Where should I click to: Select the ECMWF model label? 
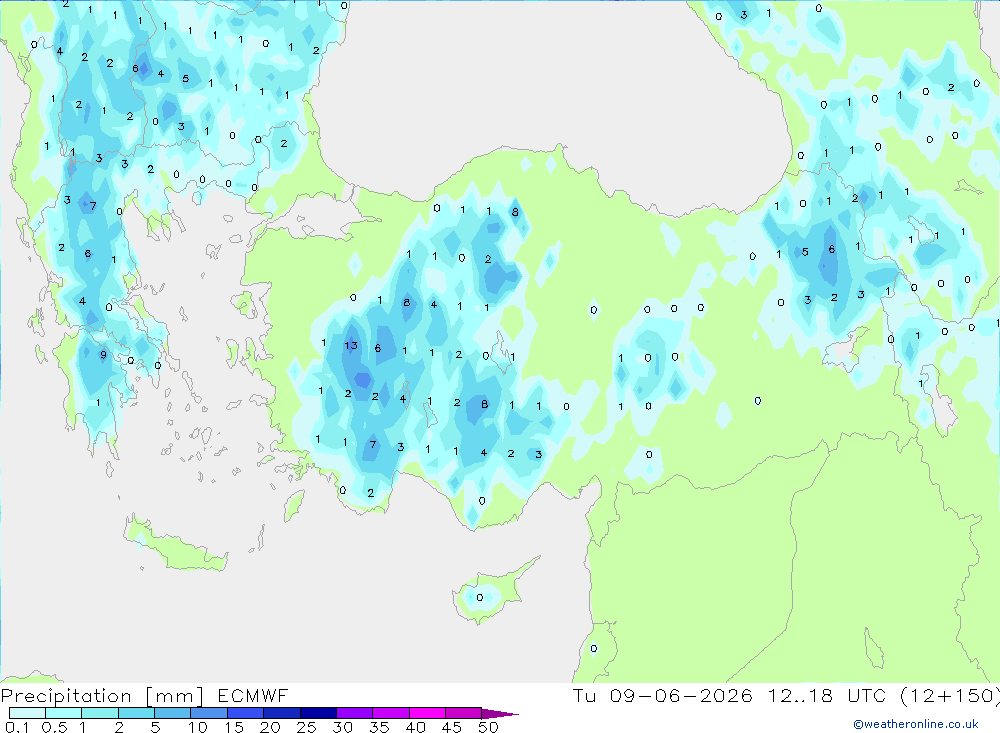coord(253,695)
